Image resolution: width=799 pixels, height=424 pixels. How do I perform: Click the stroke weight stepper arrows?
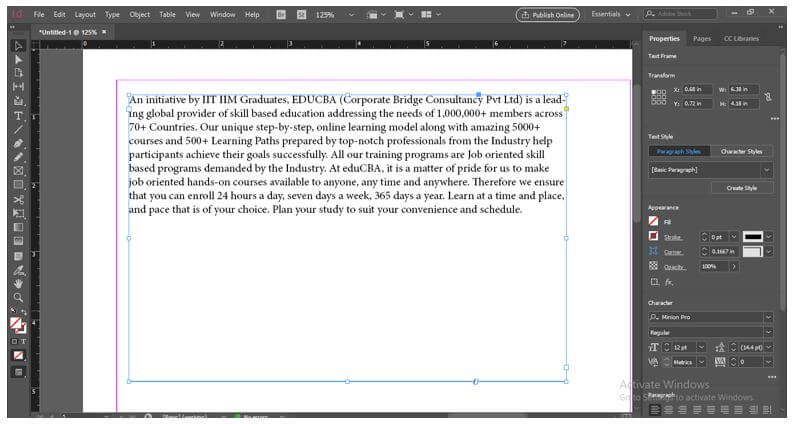point(705,237)
